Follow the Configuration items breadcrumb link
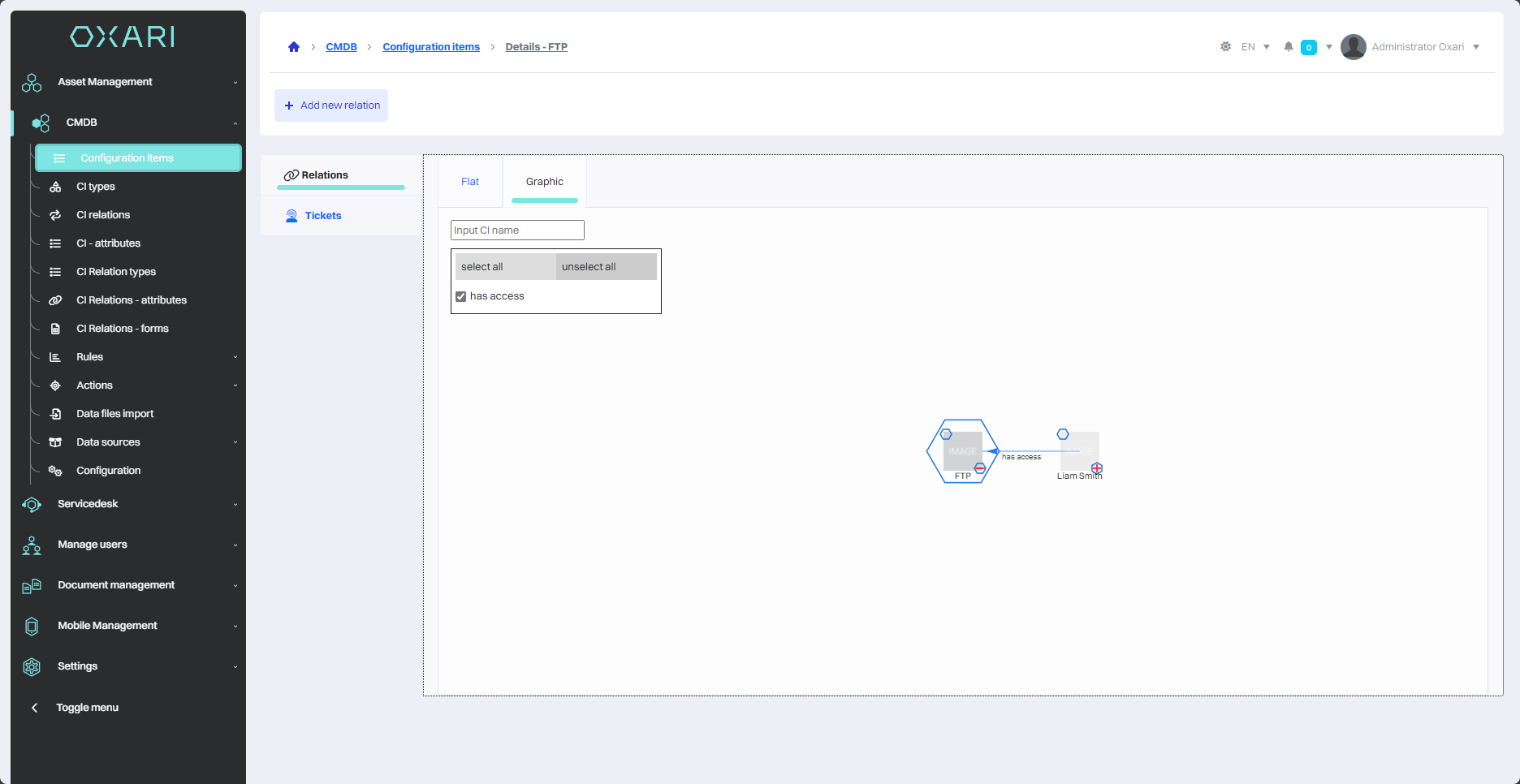 point(431,47)
